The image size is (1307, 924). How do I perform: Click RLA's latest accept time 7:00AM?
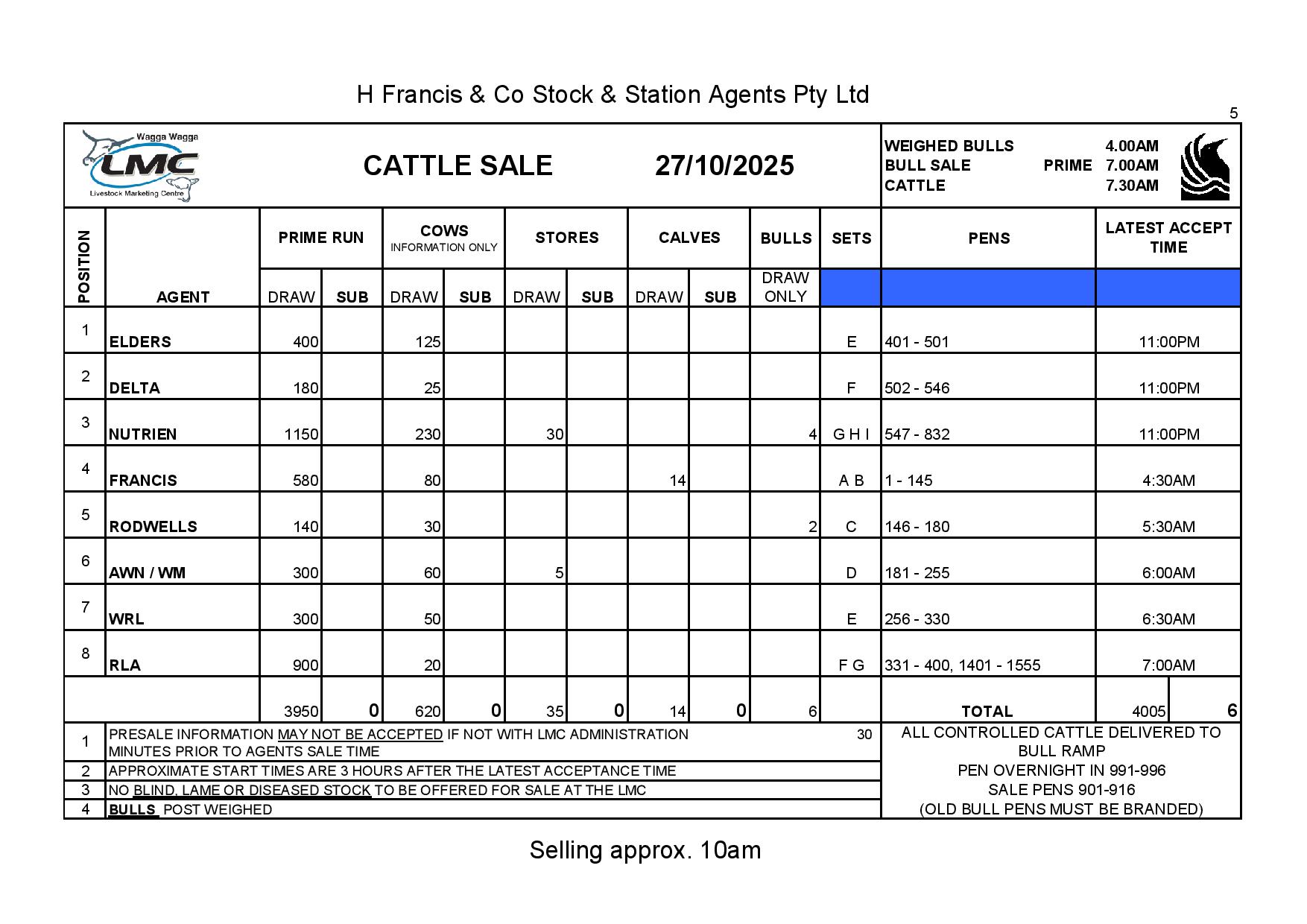click(x=1168, y=665)
